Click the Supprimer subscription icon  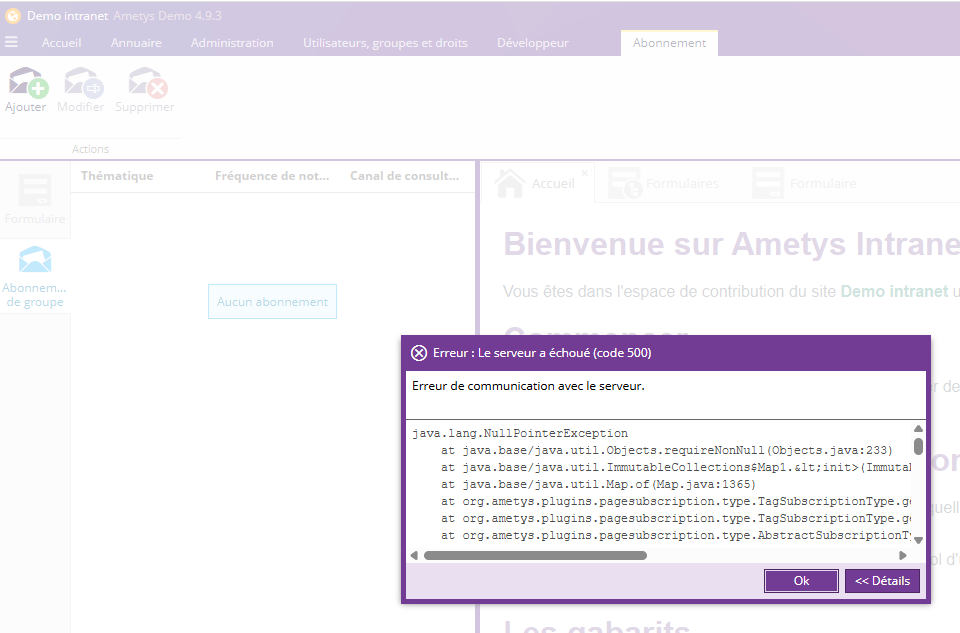point(144,83)
